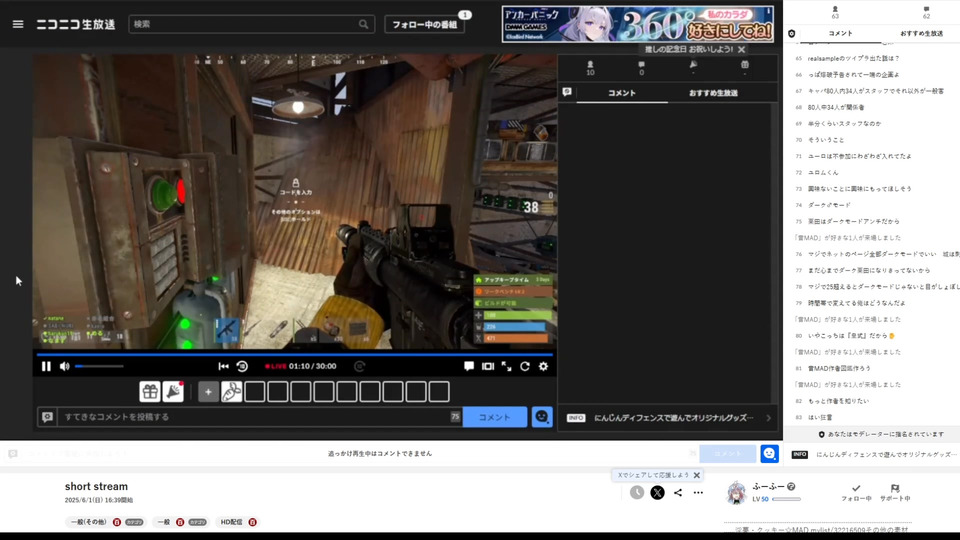
Task: Click the lock icon beside the 一般(その他) tag
Action: (117, 522)
